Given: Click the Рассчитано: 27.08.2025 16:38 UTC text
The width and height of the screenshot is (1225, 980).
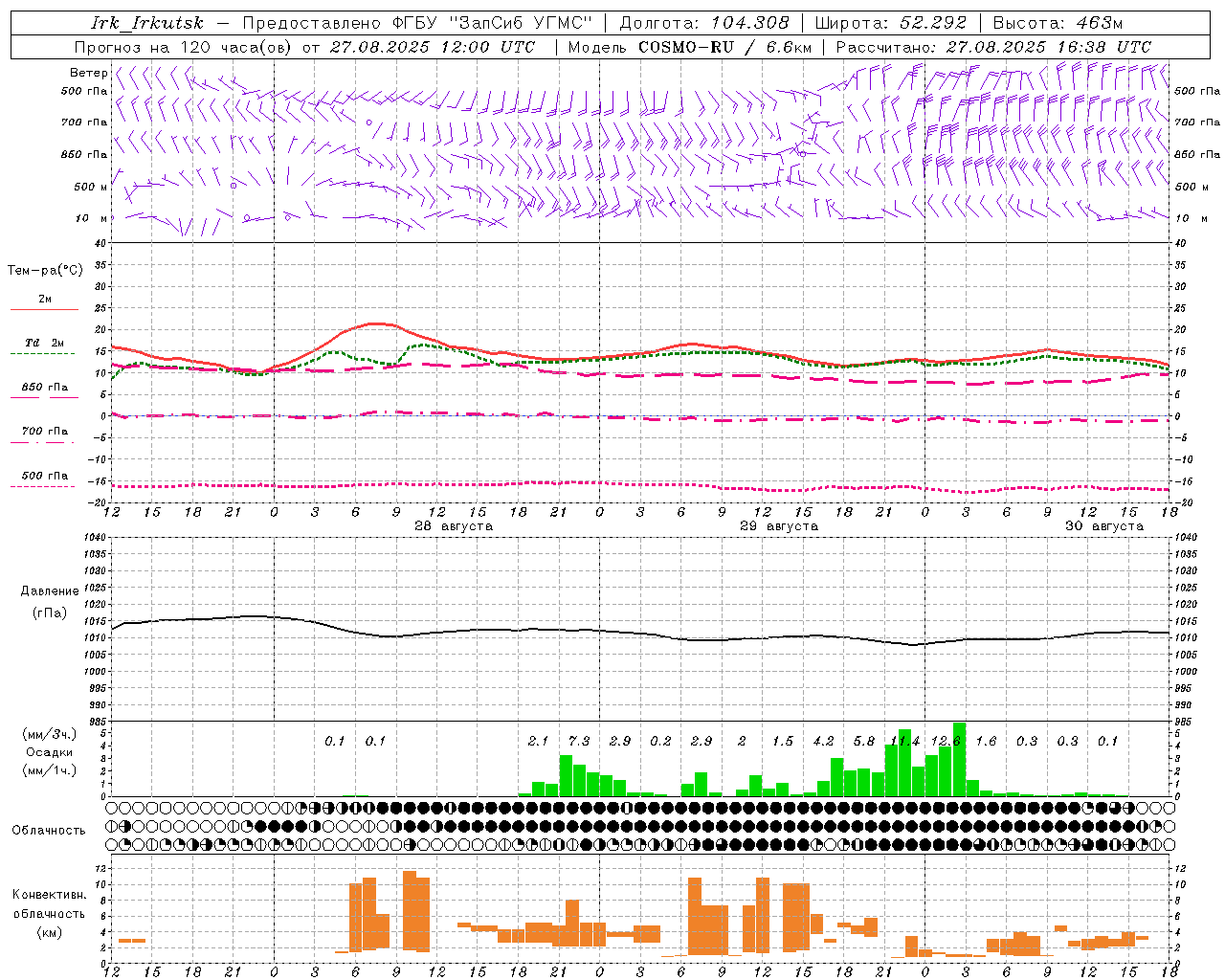Looking at the screenshot, I should coord(993,47).
